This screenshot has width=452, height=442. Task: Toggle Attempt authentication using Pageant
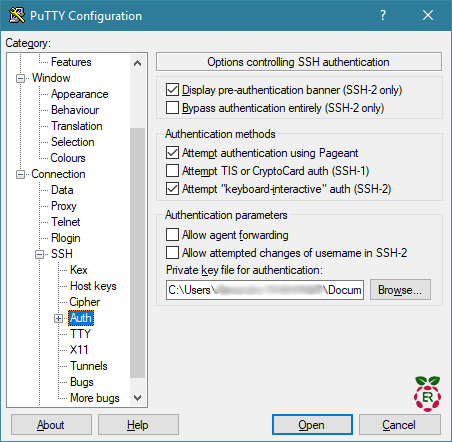172,153
